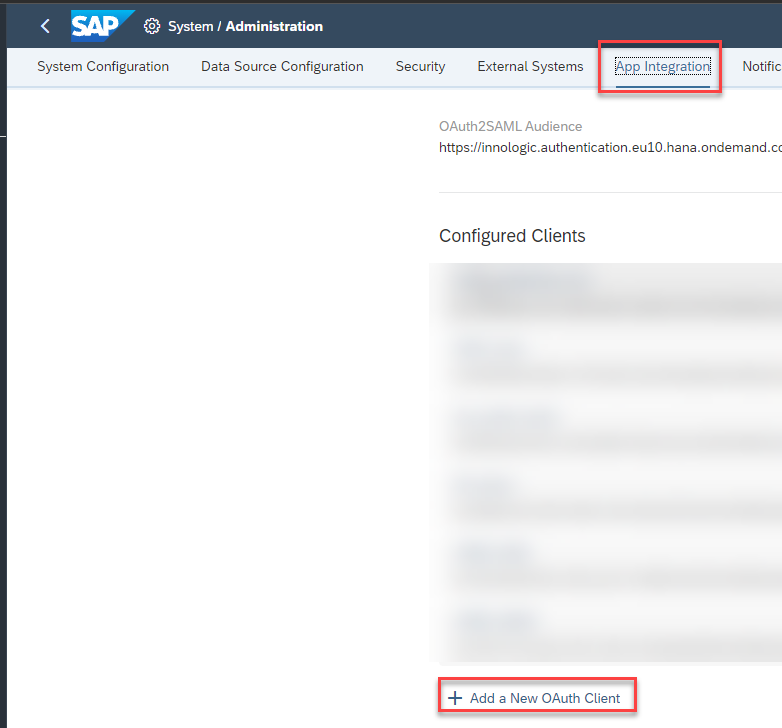Click the Administration breadcrumb text

pyautogui.click(x=274, y=26)
